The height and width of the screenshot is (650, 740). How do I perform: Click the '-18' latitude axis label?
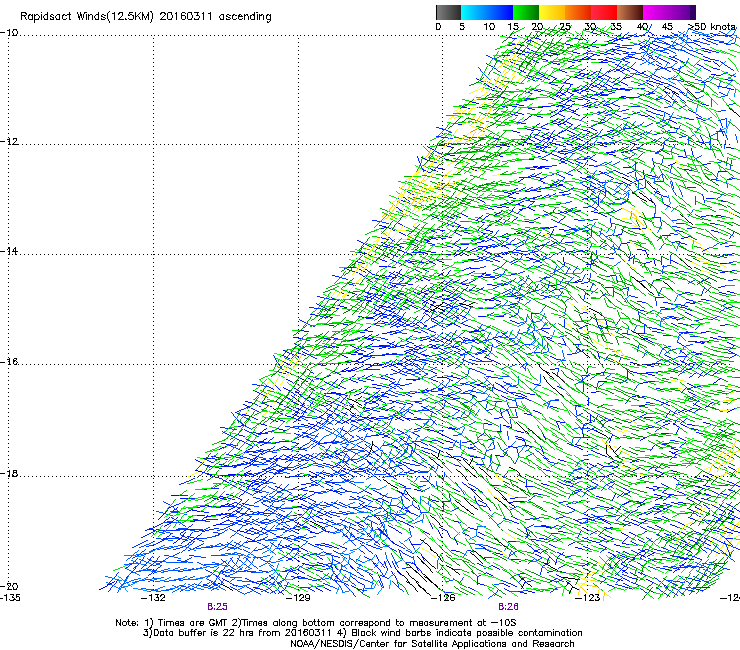pos(9,473)
